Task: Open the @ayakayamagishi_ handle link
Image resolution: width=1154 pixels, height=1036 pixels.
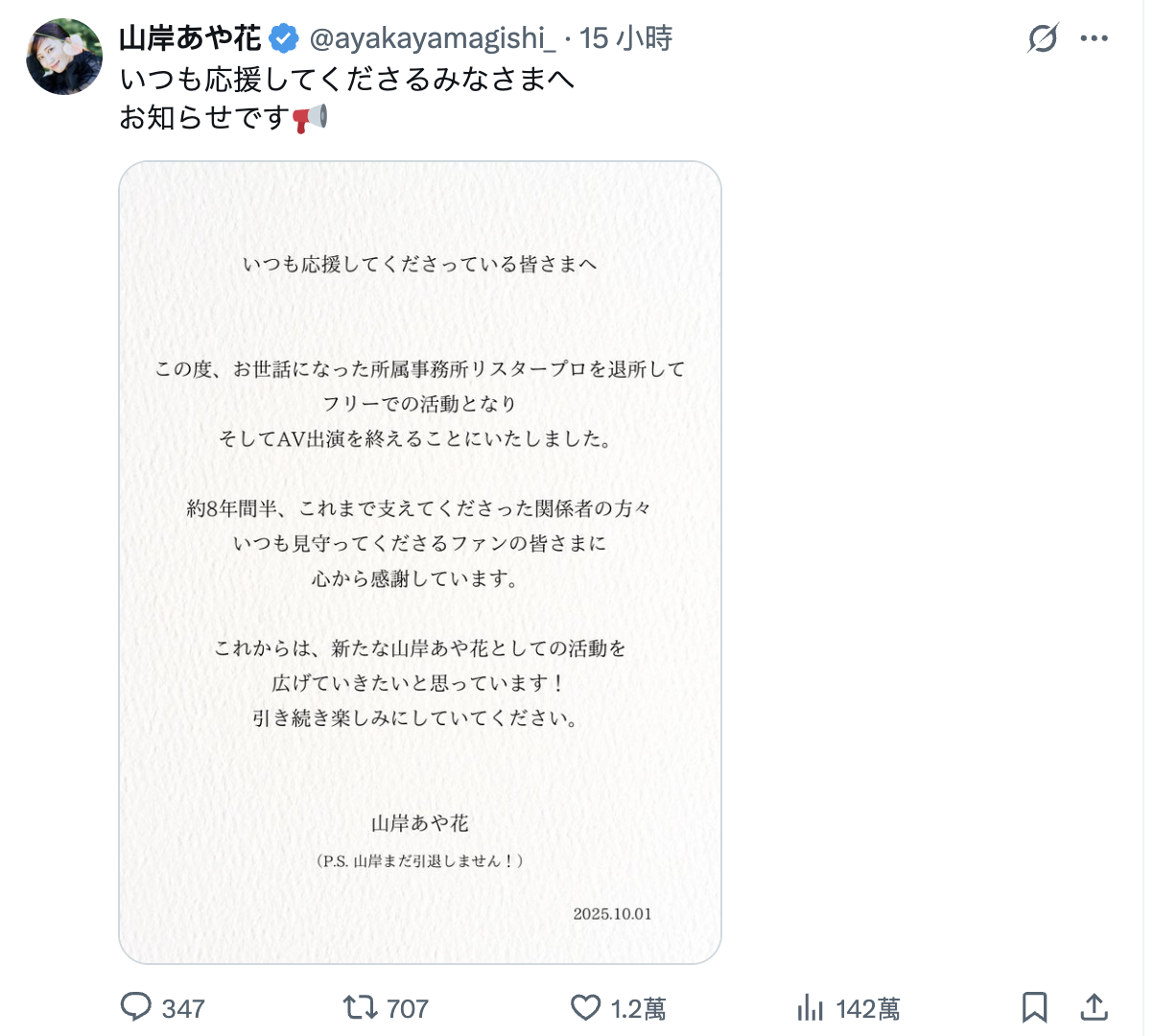Action: click(x=432, y=38)
